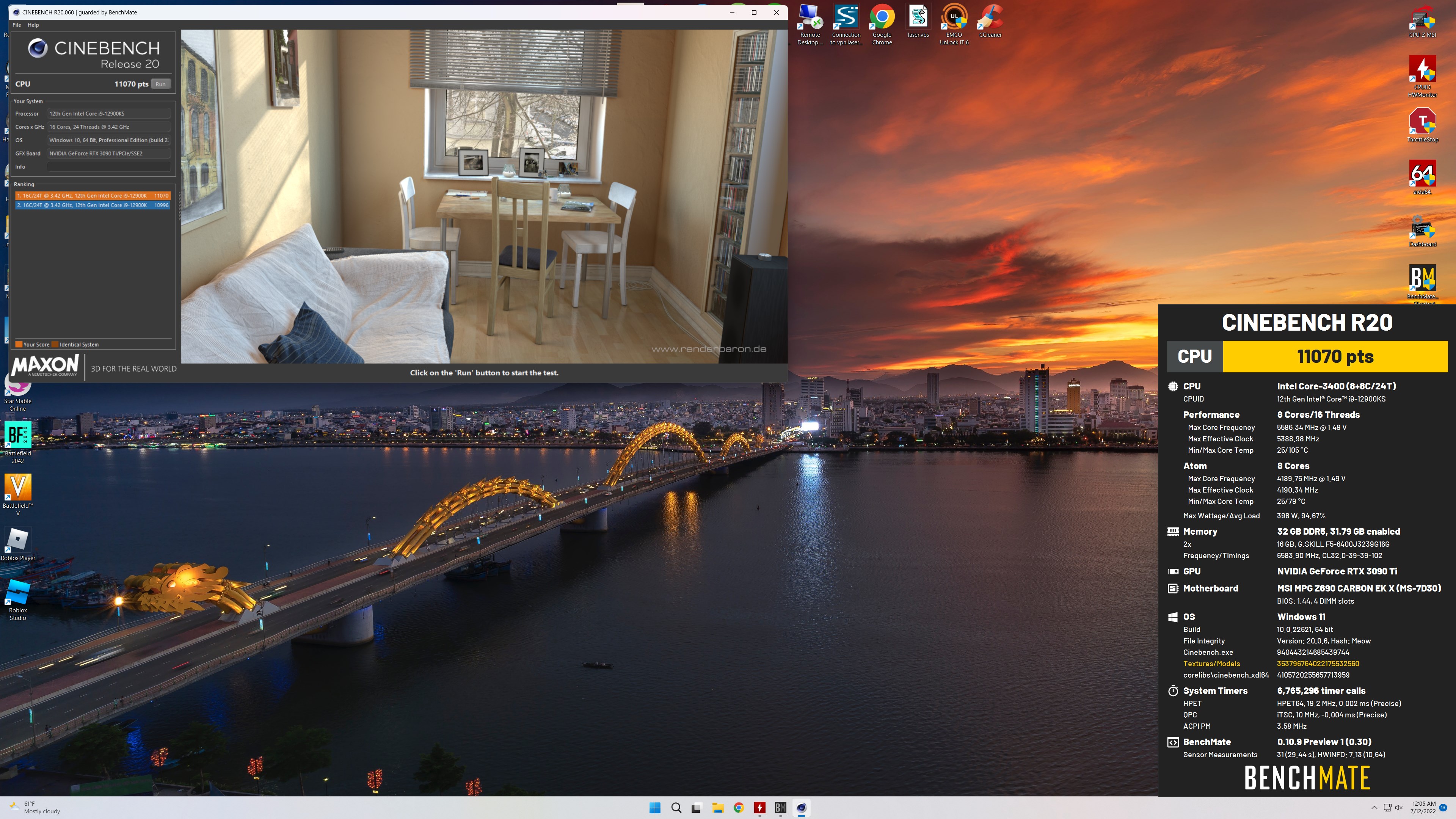Open the notification badge showing 13
The width and height of the screenshot is (1456, 819).
coord(1443,808)
